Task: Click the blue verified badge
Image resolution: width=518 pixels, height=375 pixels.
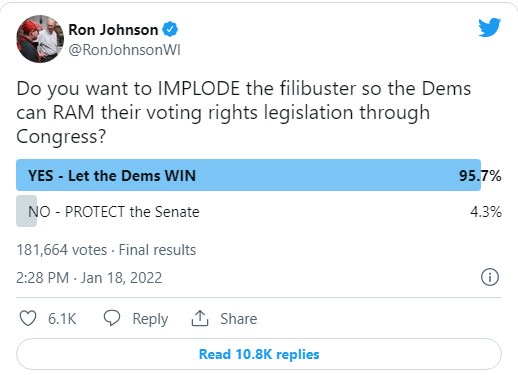Action: (x=170, y=30)
